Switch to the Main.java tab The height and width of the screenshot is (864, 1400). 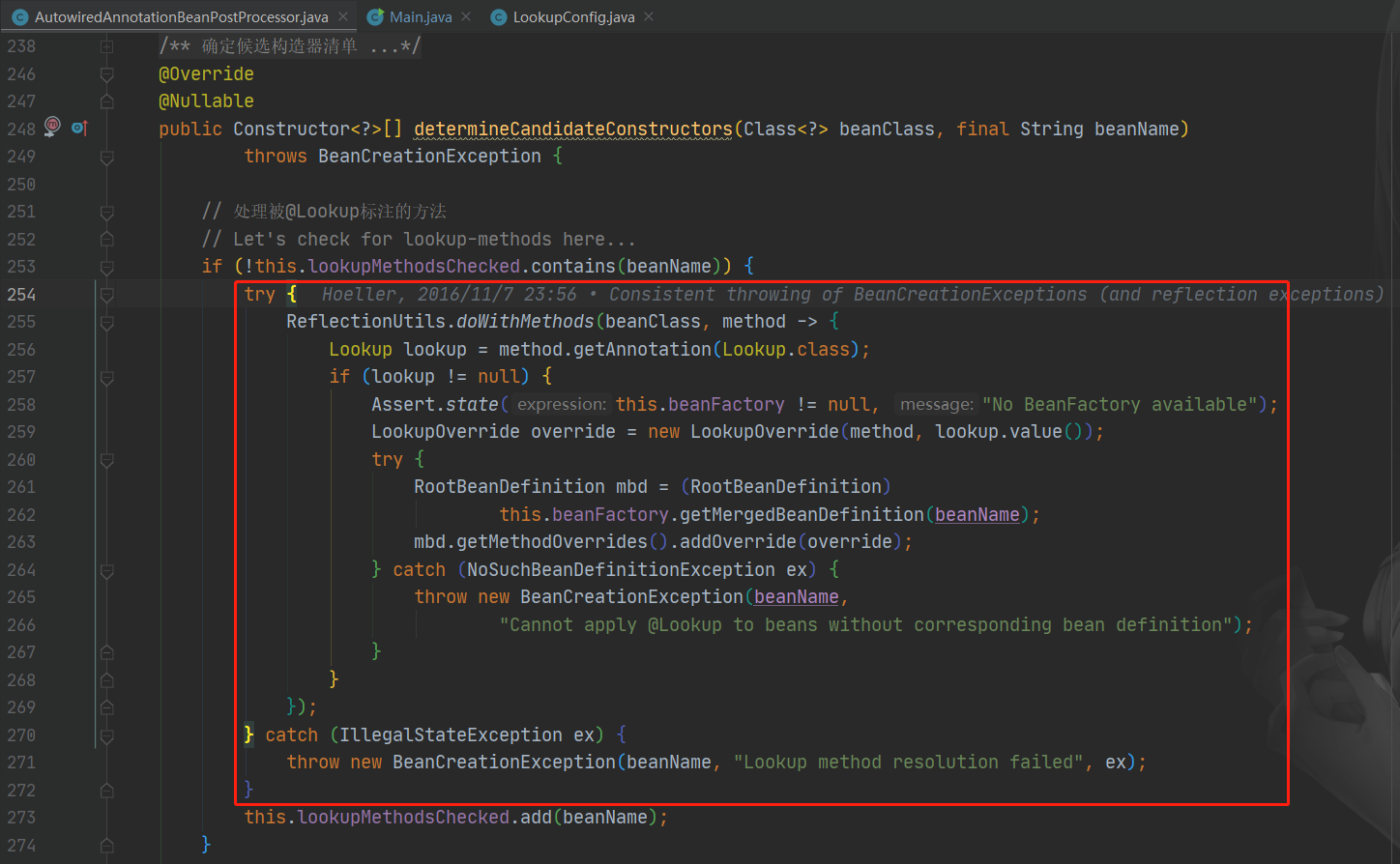[421, 17]
